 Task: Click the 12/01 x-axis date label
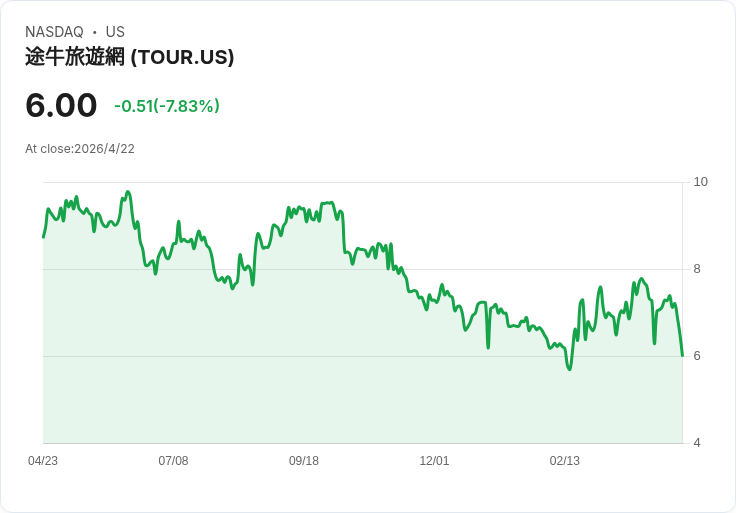tap(434, 461)
